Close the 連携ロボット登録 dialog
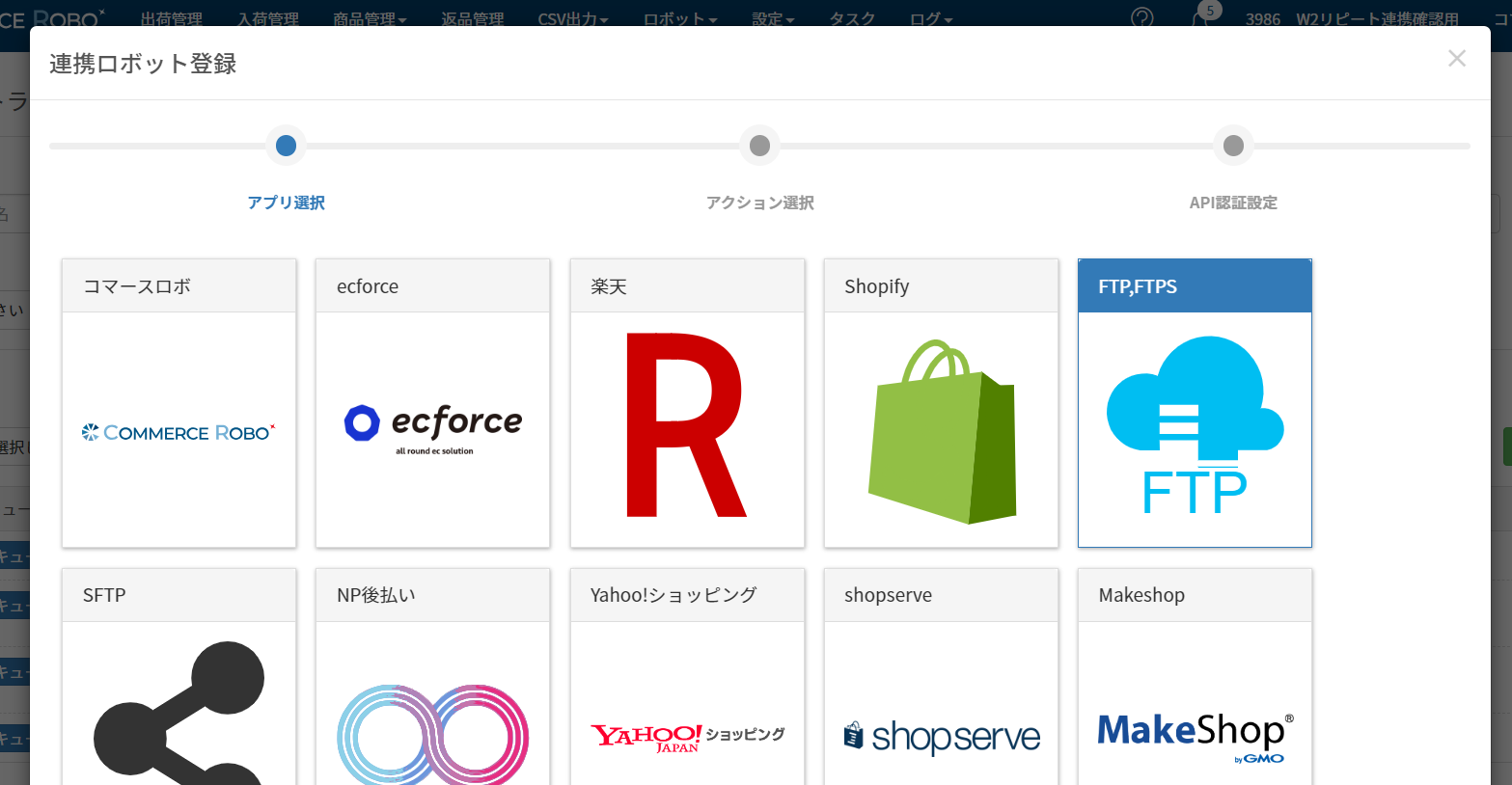 coord(1457,59)
